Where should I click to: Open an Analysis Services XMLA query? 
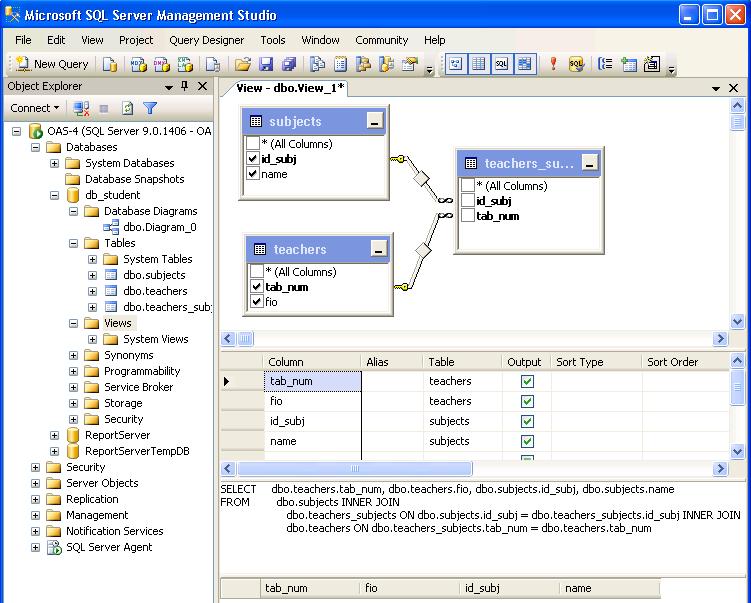pos(185,64)
